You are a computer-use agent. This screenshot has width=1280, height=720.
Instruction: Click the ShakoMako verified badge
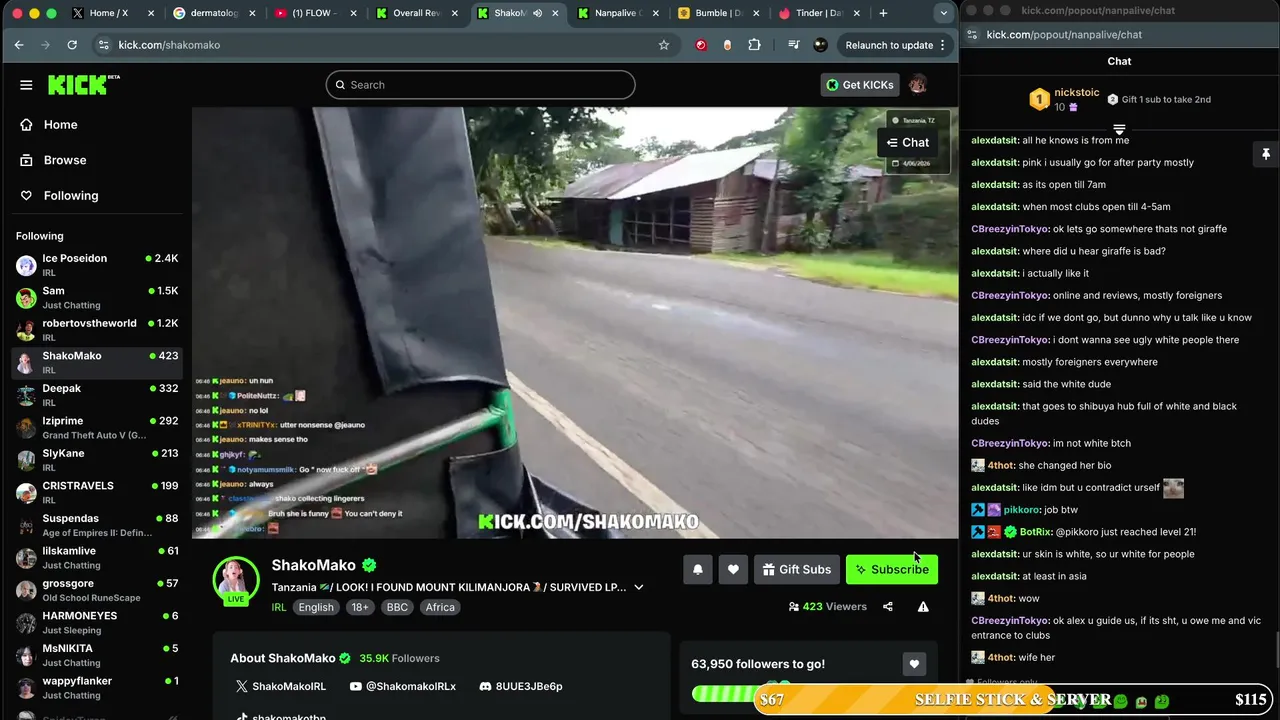(369, 565)
